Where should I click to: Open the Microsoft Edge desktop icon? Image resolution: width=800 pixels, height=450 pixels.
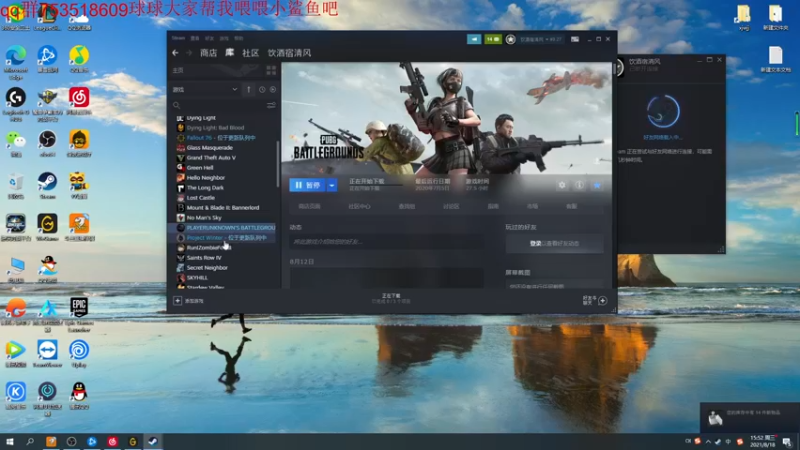click(16, 63)
